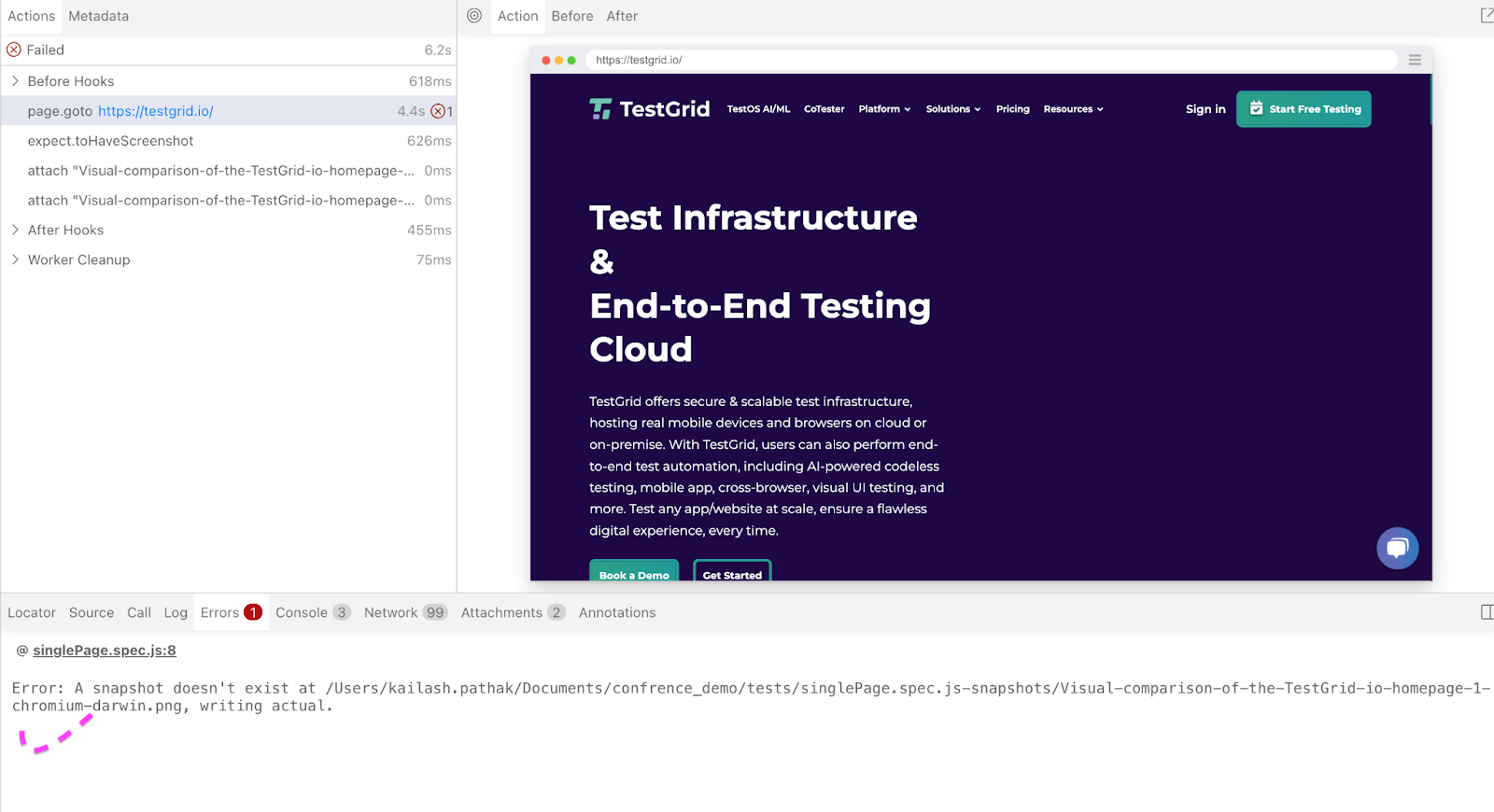Open singlePage.spec.js:8 source link

[x=105, y=651]
